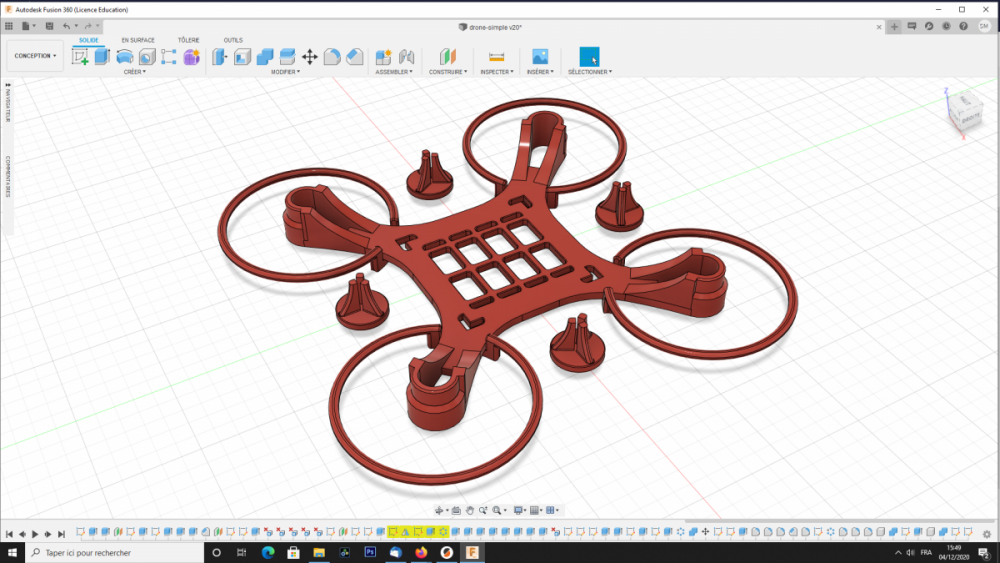Click the insert image icon
The width and height of the screenshot is (1000, 563).
[x=540, y=57]
